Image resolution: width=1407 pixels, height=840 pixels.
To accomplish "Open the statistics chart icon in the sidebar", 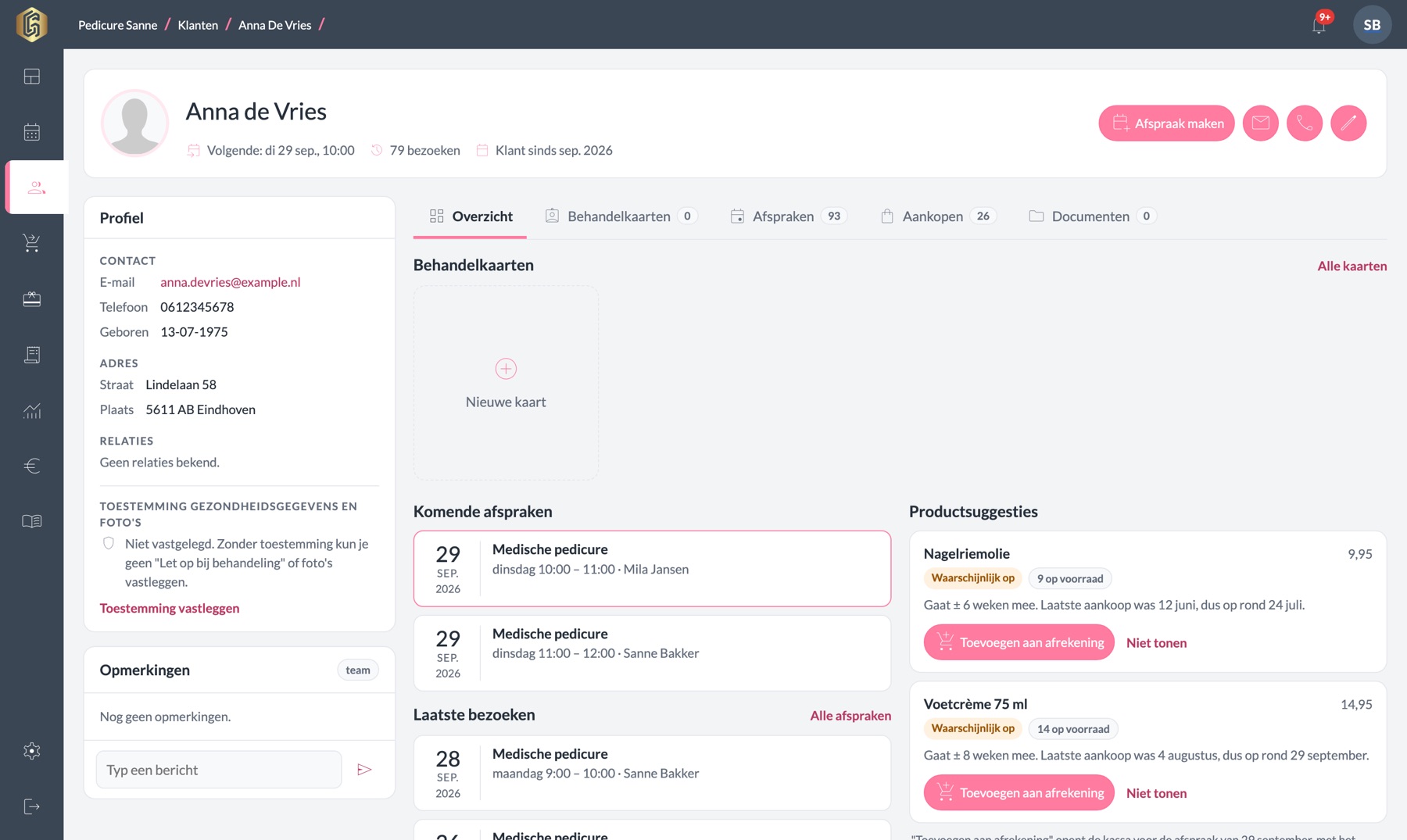I will (x=32, y=410).
